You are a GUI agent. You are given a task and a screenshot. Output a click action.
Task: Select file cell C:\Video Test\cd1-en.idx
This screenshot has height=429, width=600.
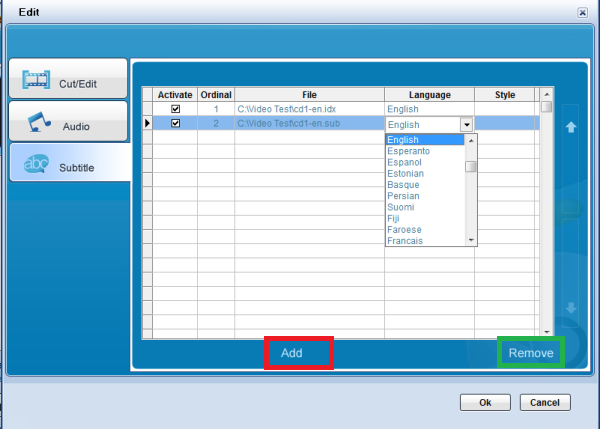pyautogui.click(x=309, y=109)
